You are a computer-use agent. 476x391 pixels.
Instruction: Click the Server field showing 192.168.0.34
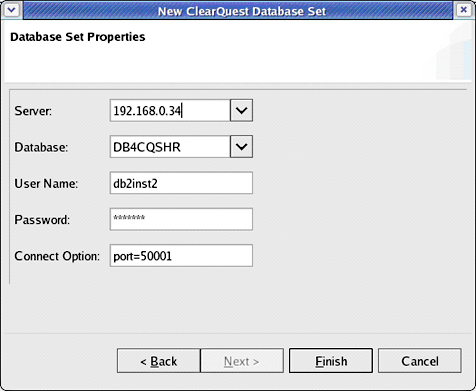pyautogui.click(x=170, y=110)
